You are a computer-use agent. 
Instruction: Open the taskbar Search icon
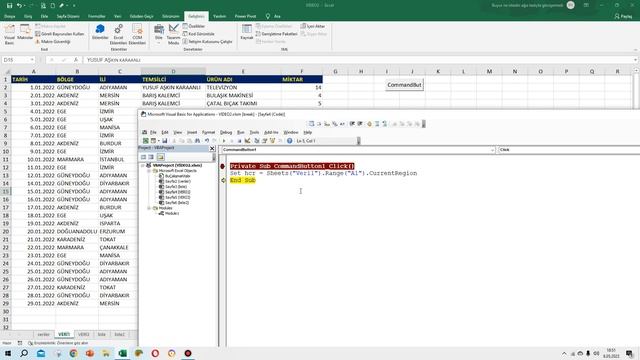24,353
